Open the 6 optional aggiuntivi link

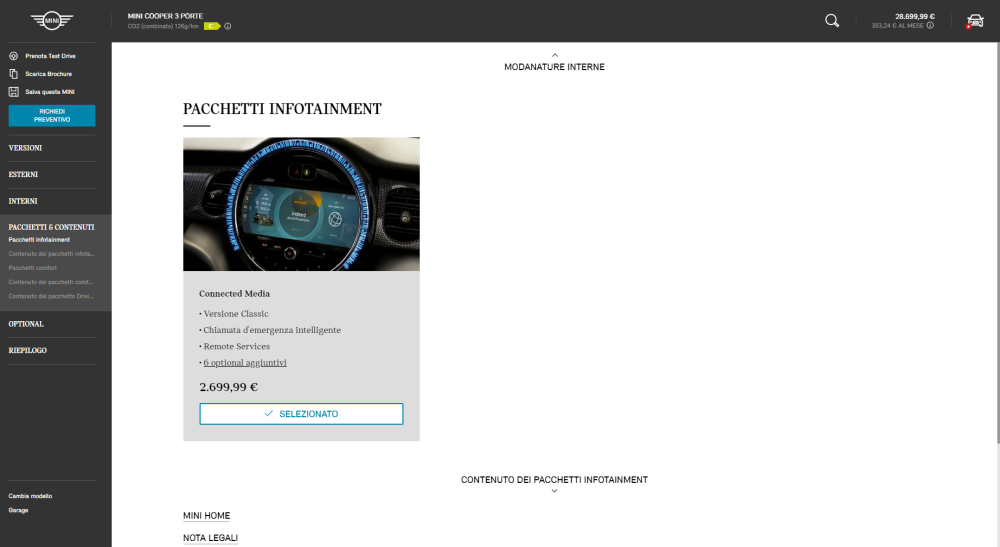tap(245, 363)
